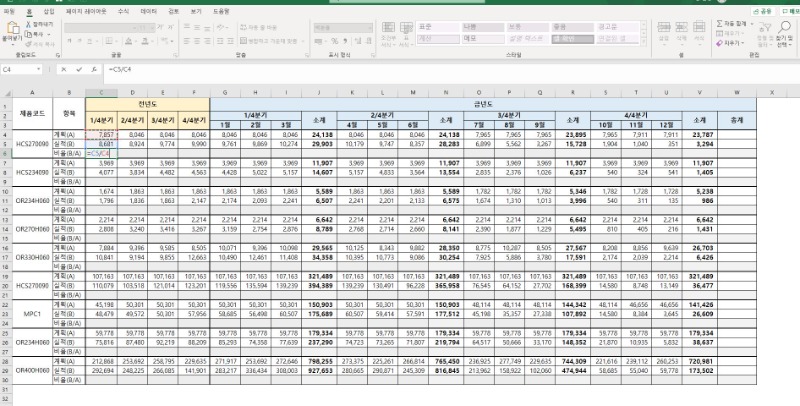The height and width of the screenshot is (406, 800).
Task: Open the Paste options dropdown arrow
Action: pos(12,44)
